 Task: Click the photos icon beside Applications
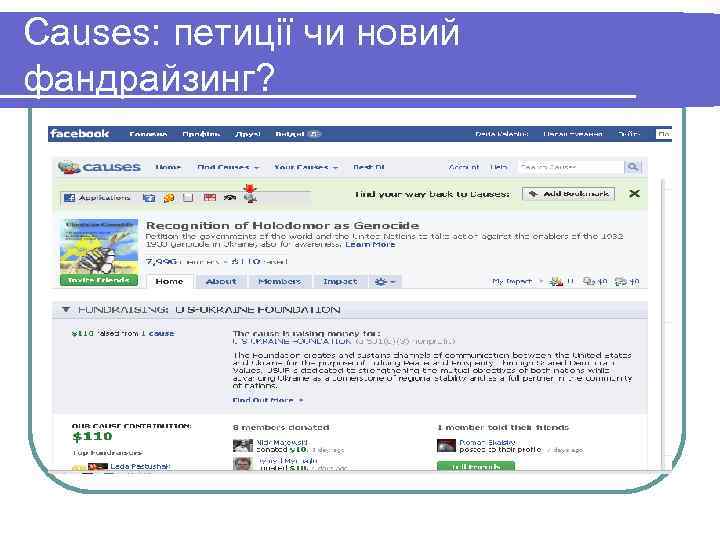[x=149, y=198]
